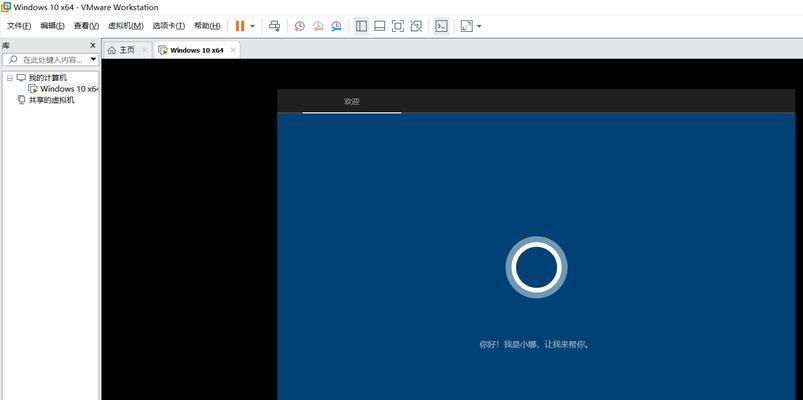Send Ctrl+Alt+Del to the virtual machine
The image size is (803, 400).
(274, 26)
